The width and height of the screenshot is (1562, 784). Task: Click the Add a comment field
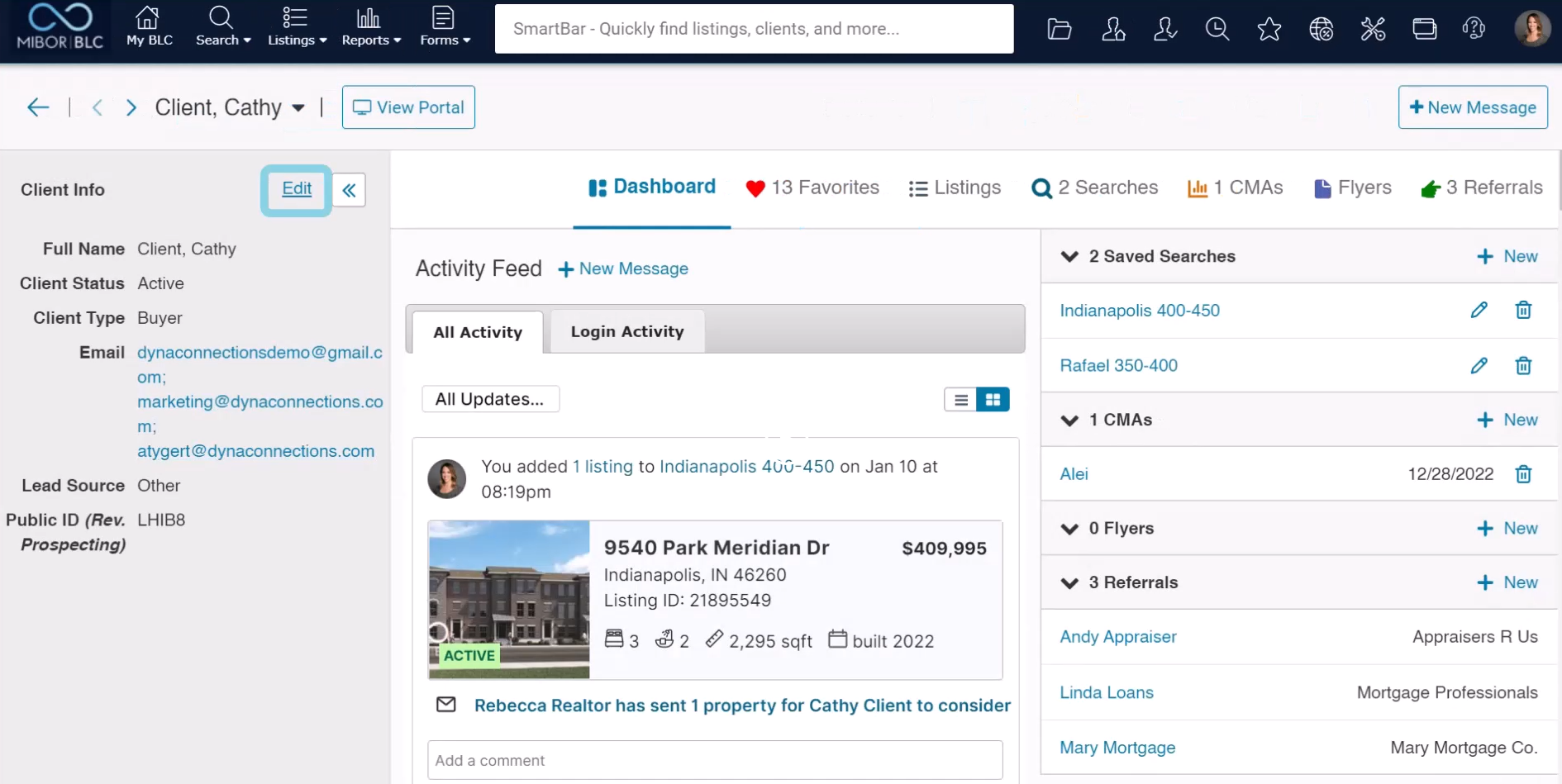715,760
